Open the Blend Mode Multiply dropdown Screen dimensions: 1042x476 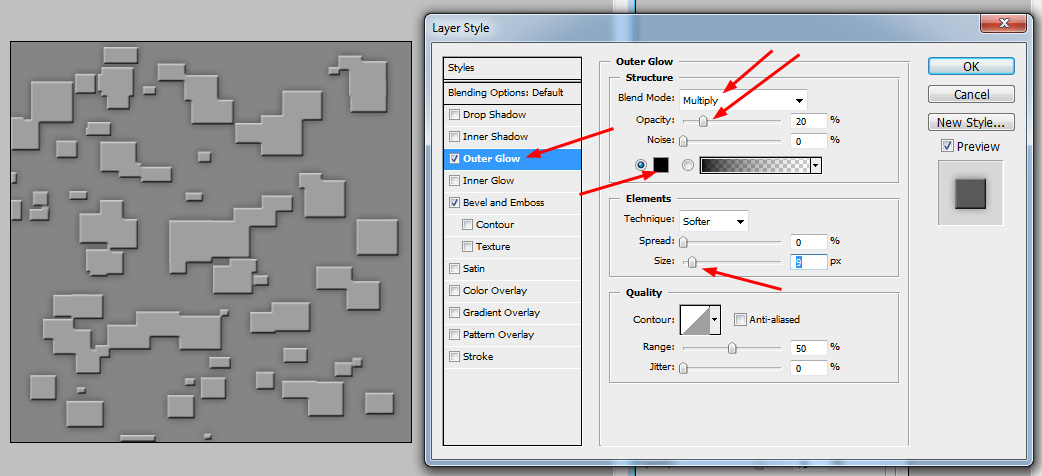coord(743,100)
